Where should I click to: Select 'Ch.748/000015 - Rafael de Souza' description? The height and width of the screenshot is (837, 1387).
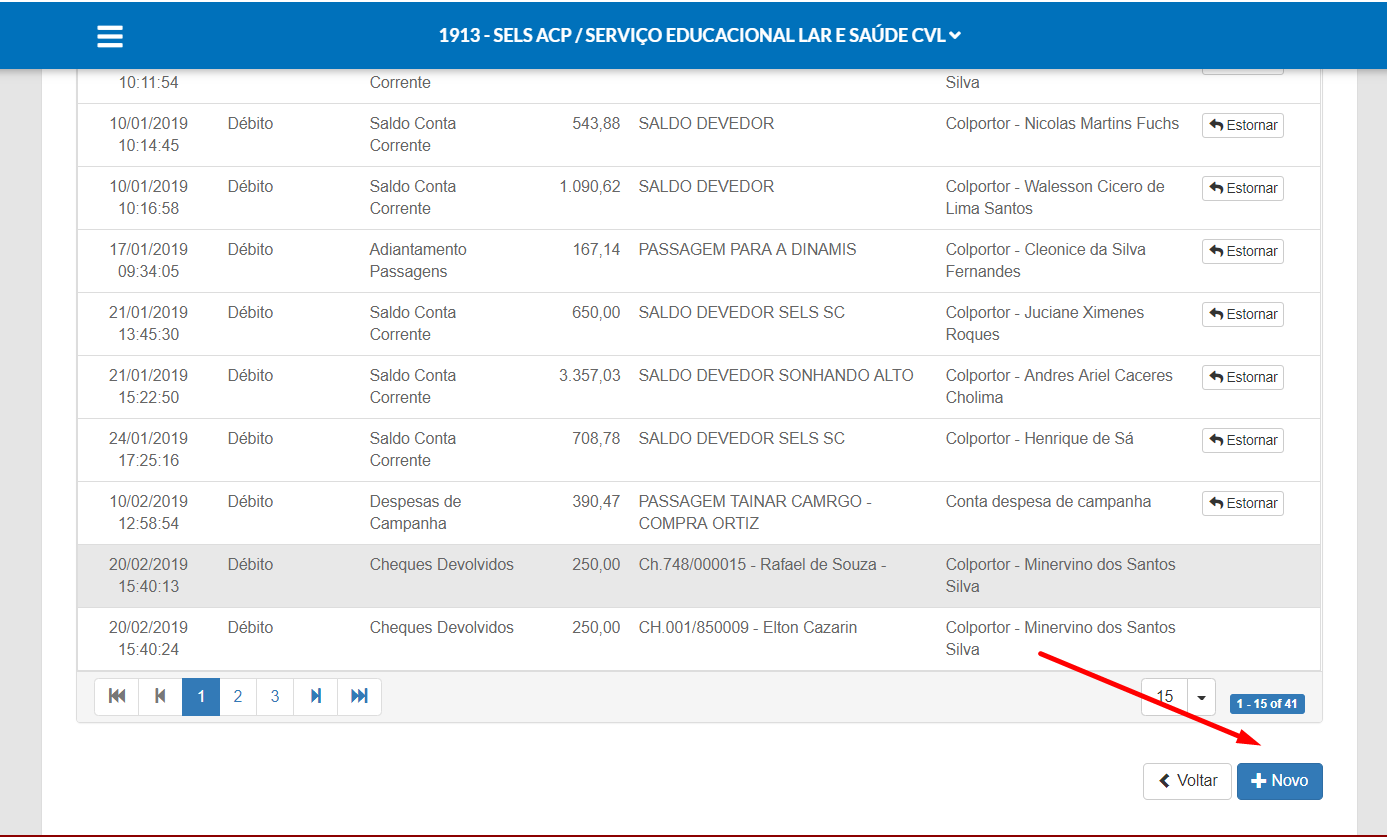pyautogui.click(x=762, y=565)
